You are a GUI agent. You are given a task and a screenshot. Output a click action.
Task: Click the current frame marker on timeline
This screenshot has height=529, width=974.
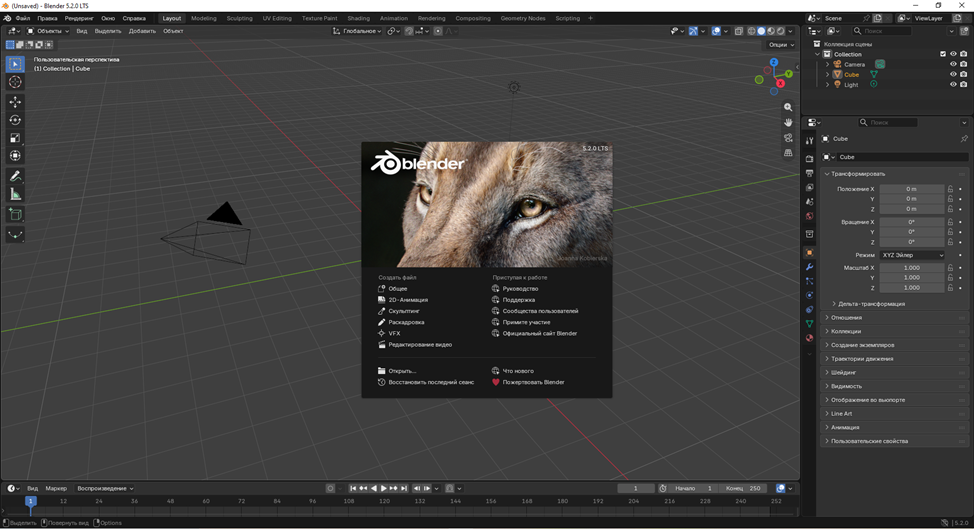[30, 500]
